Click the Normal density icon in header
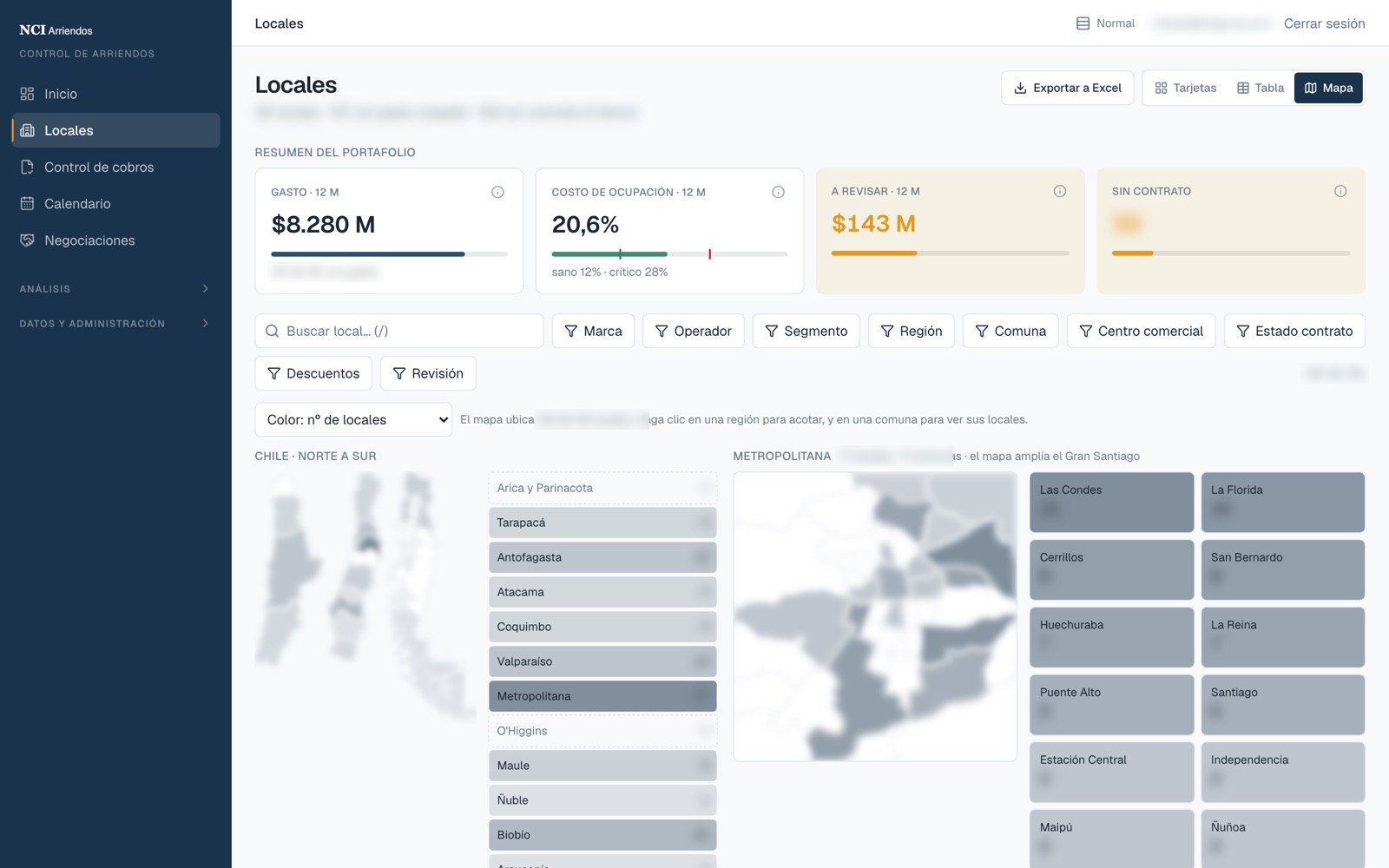 coord(1083,23)
